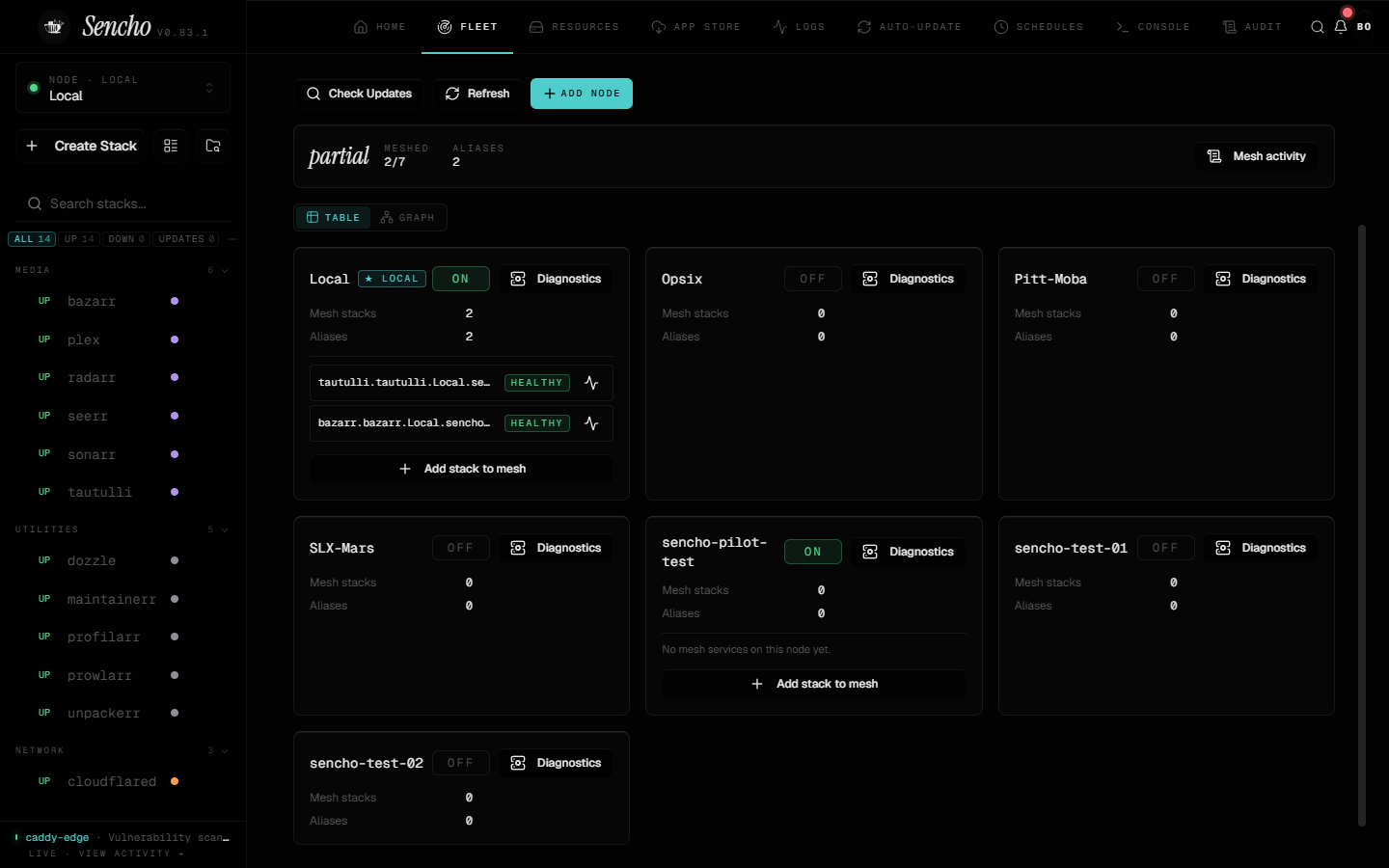Toggle mesh ON switch for Local node

pyautogui.click(x=461, y=279)
